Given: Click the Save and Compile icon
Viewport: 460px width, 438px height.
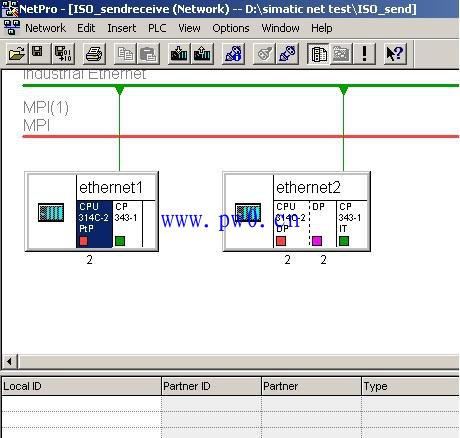Looking at the screenshot, I should tap(63, 53).
